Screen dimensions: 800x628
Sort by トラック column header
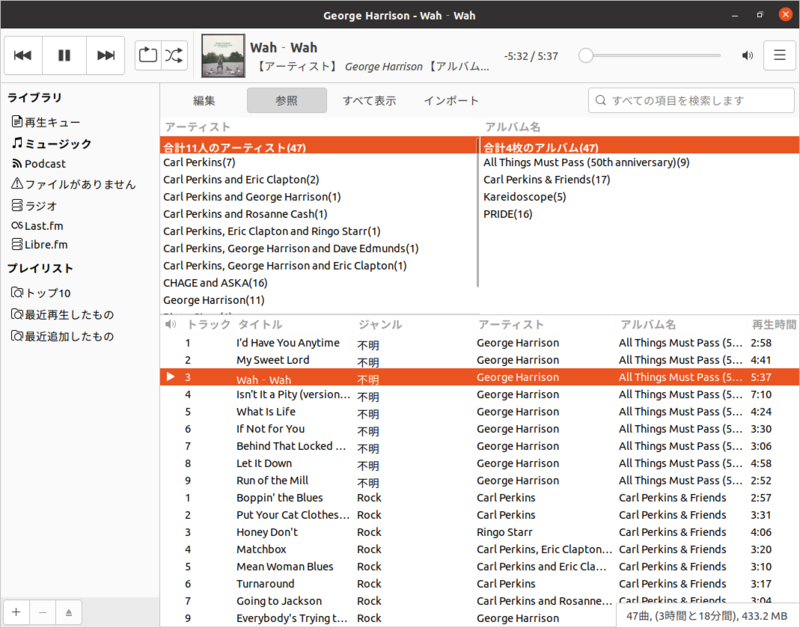coord(209,324)
